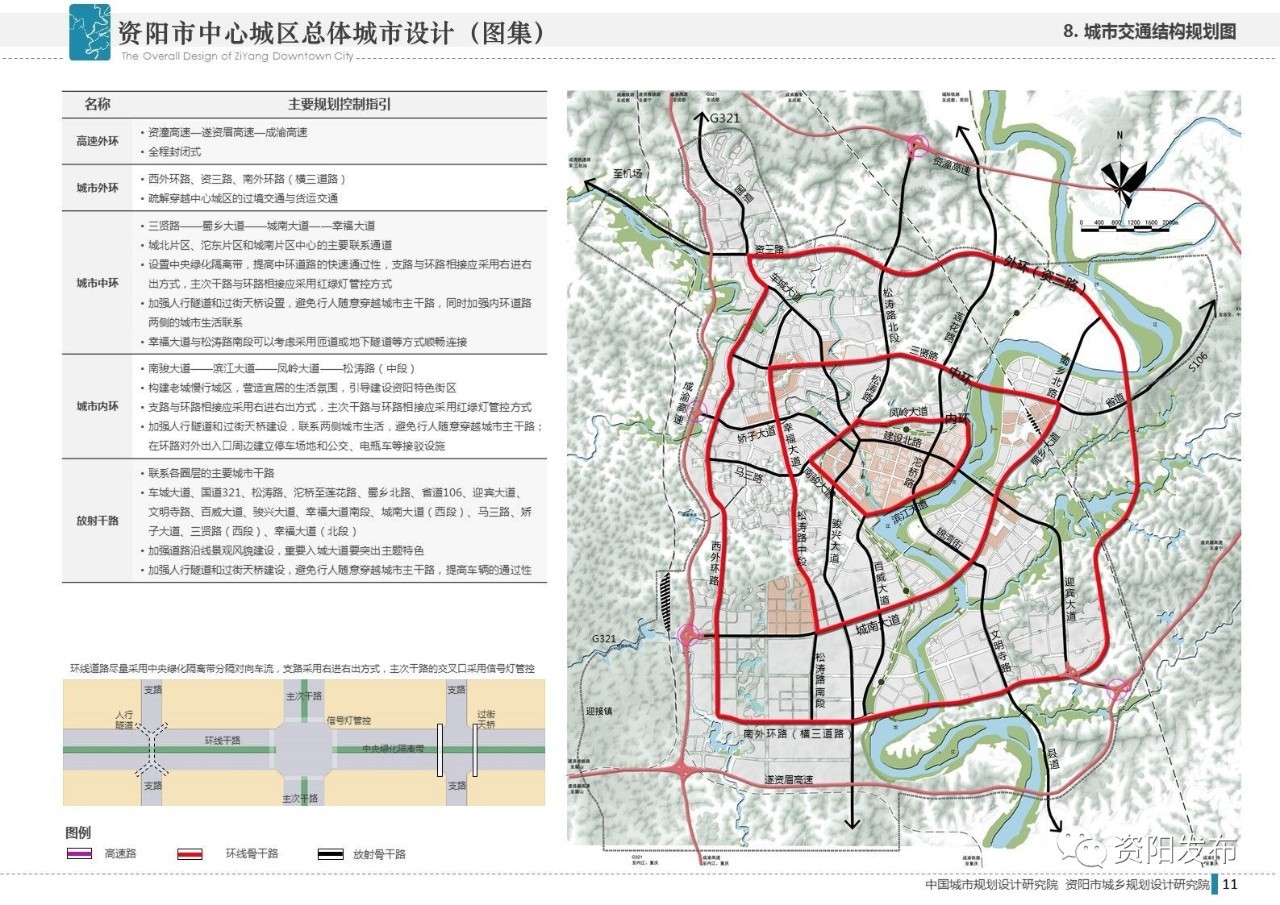Click the 环线干路 diagram label

tap(223, 741)
